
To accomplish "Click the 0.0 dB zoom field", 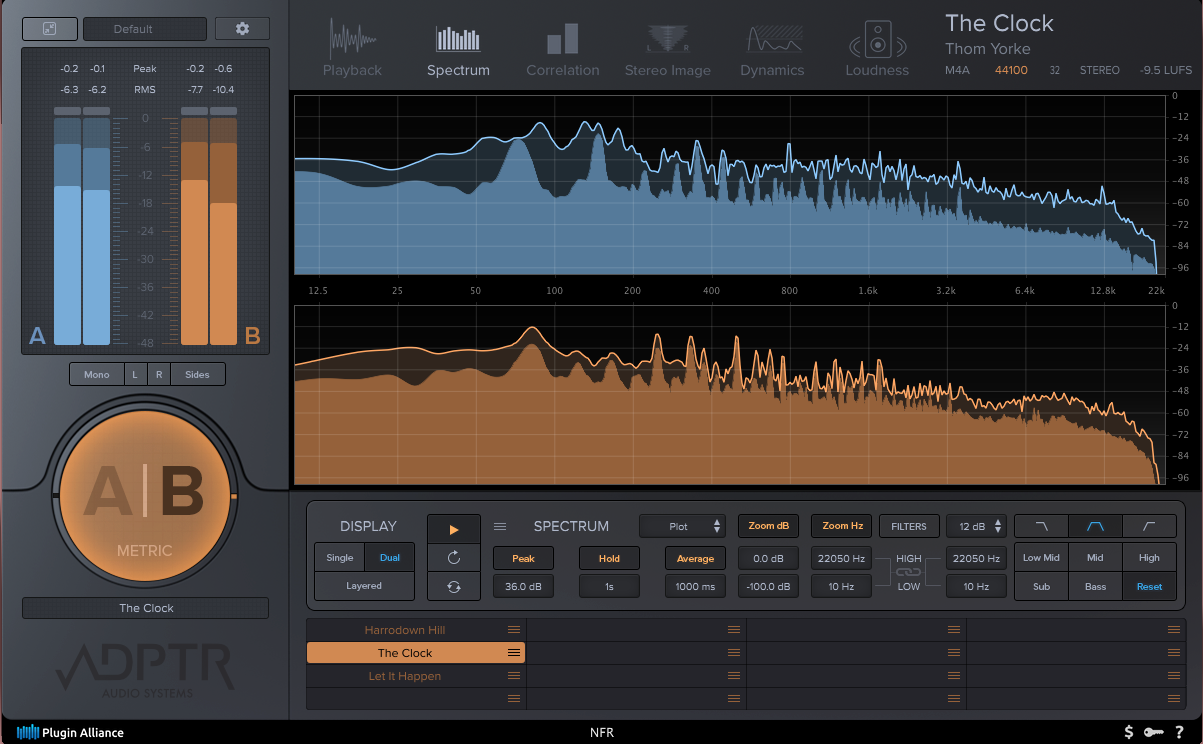I will pyautogui.click(x=769, y=559).
